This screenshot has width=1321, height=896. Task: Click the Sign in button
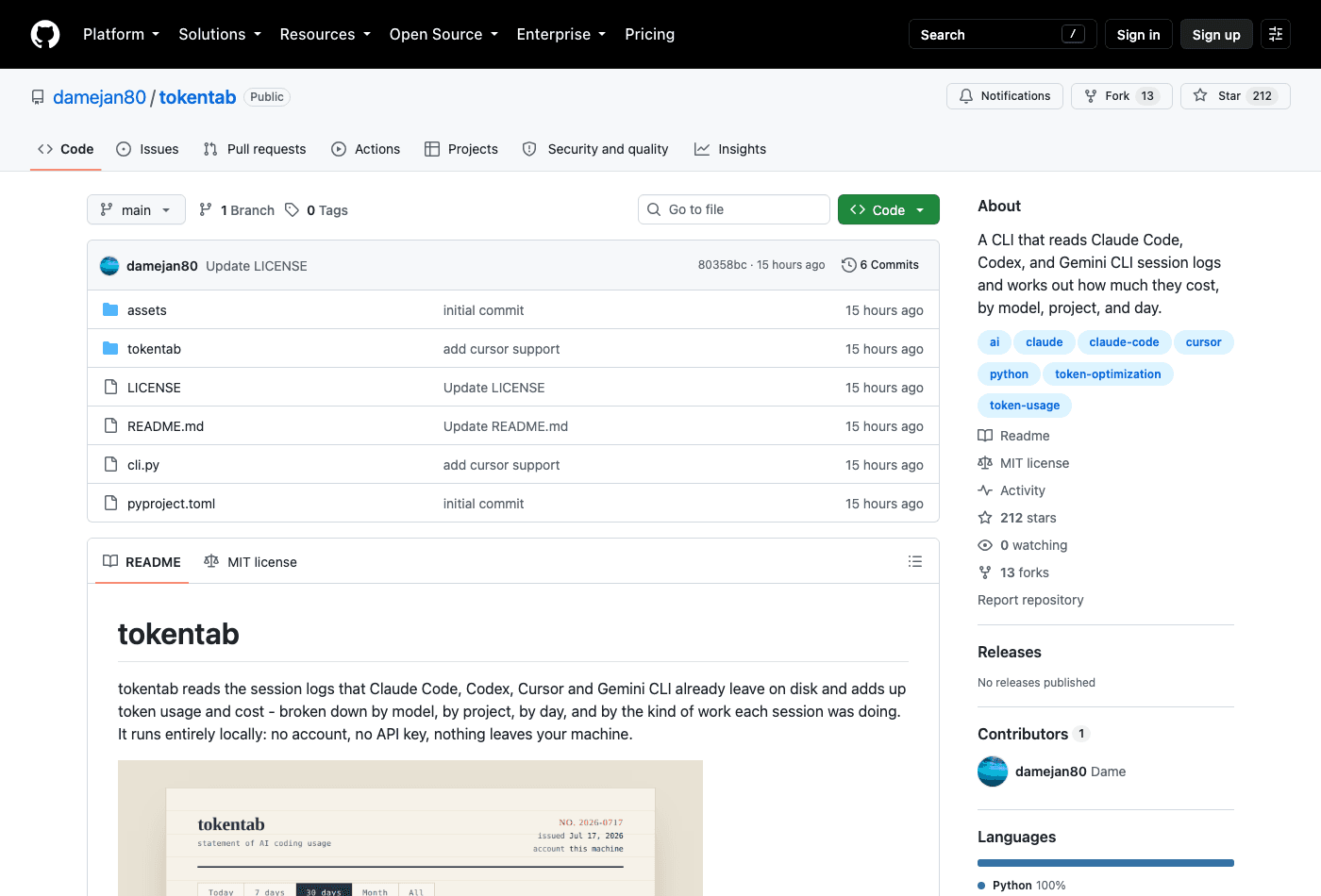point(1139,34)
